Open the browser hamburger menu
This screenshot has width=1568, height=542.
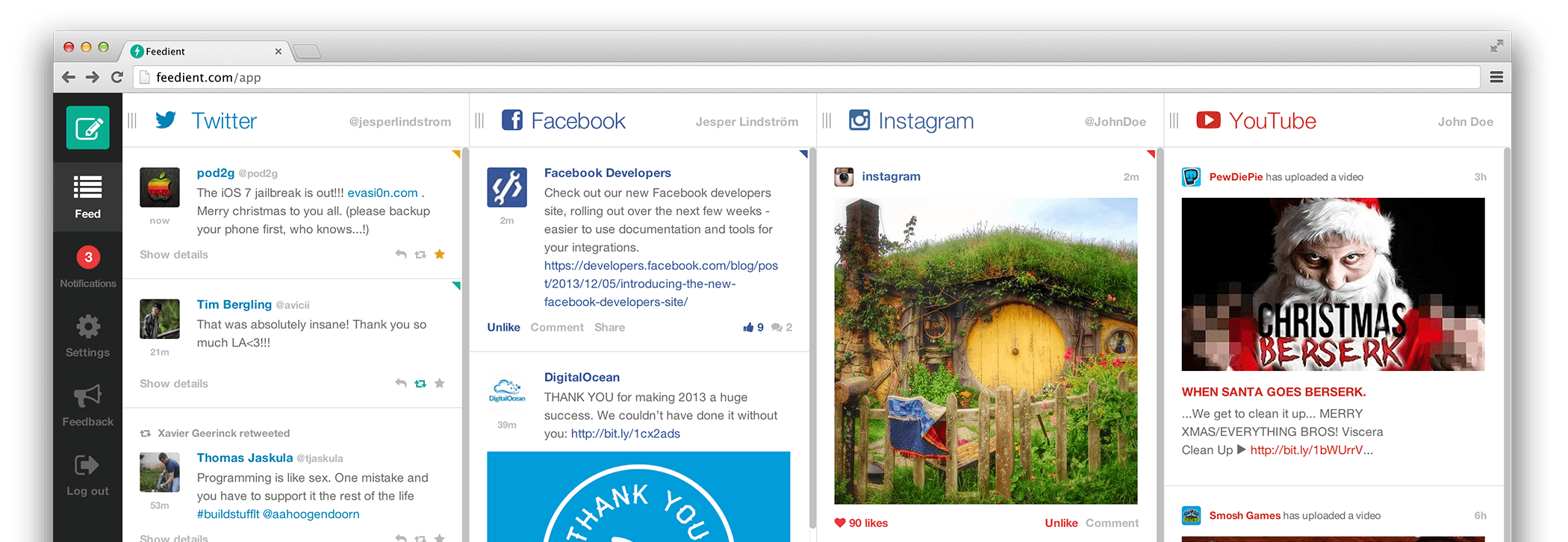[1496, 77]
